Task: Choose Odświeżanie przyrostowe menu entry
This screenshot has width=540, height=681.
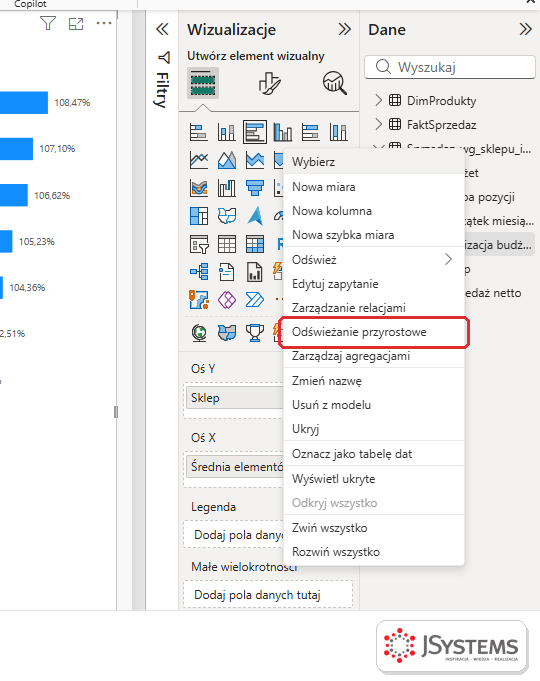Action: [374, 332]
